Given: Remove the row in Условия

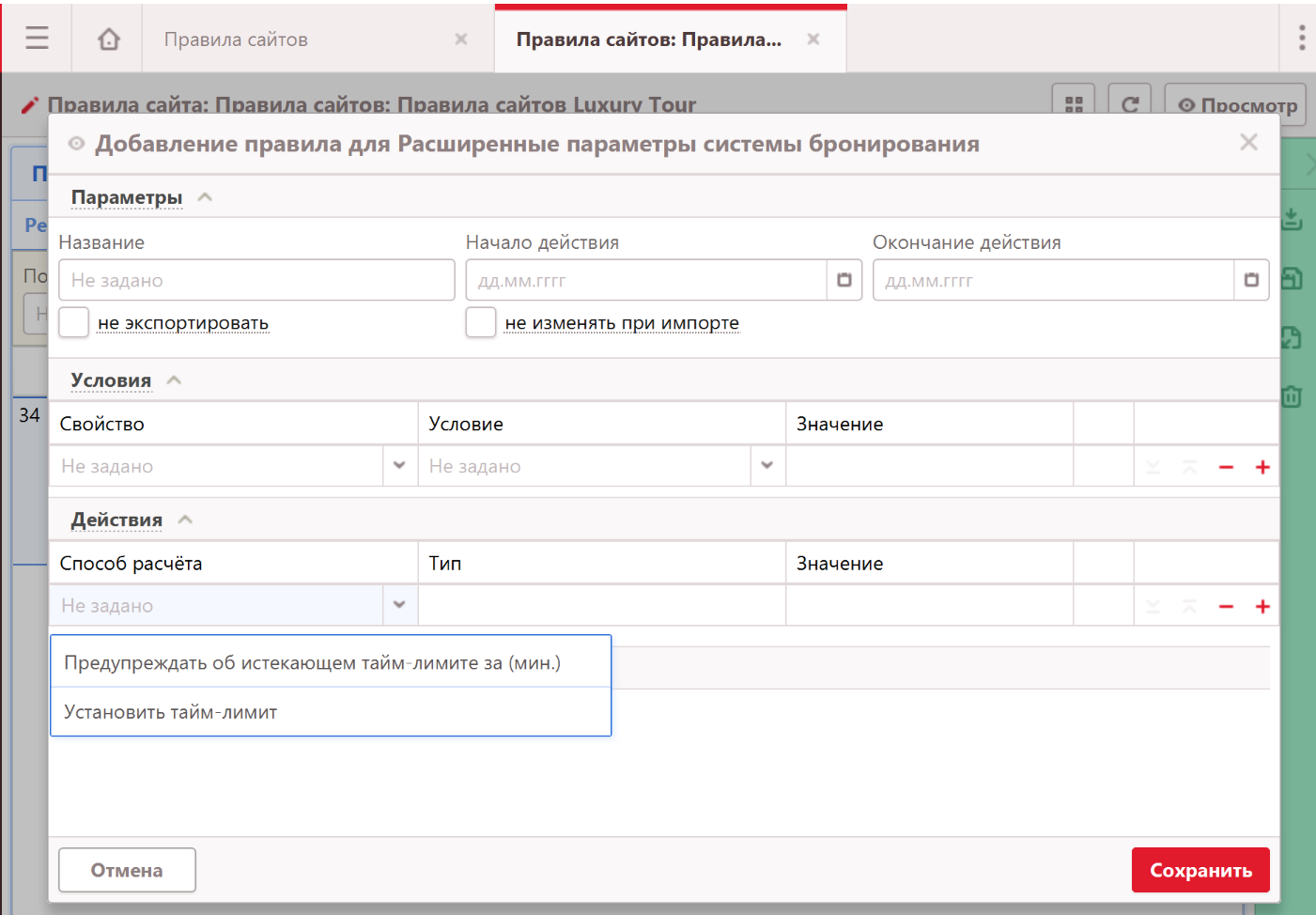Looking at the screenshot, I should coord(1226,467).
